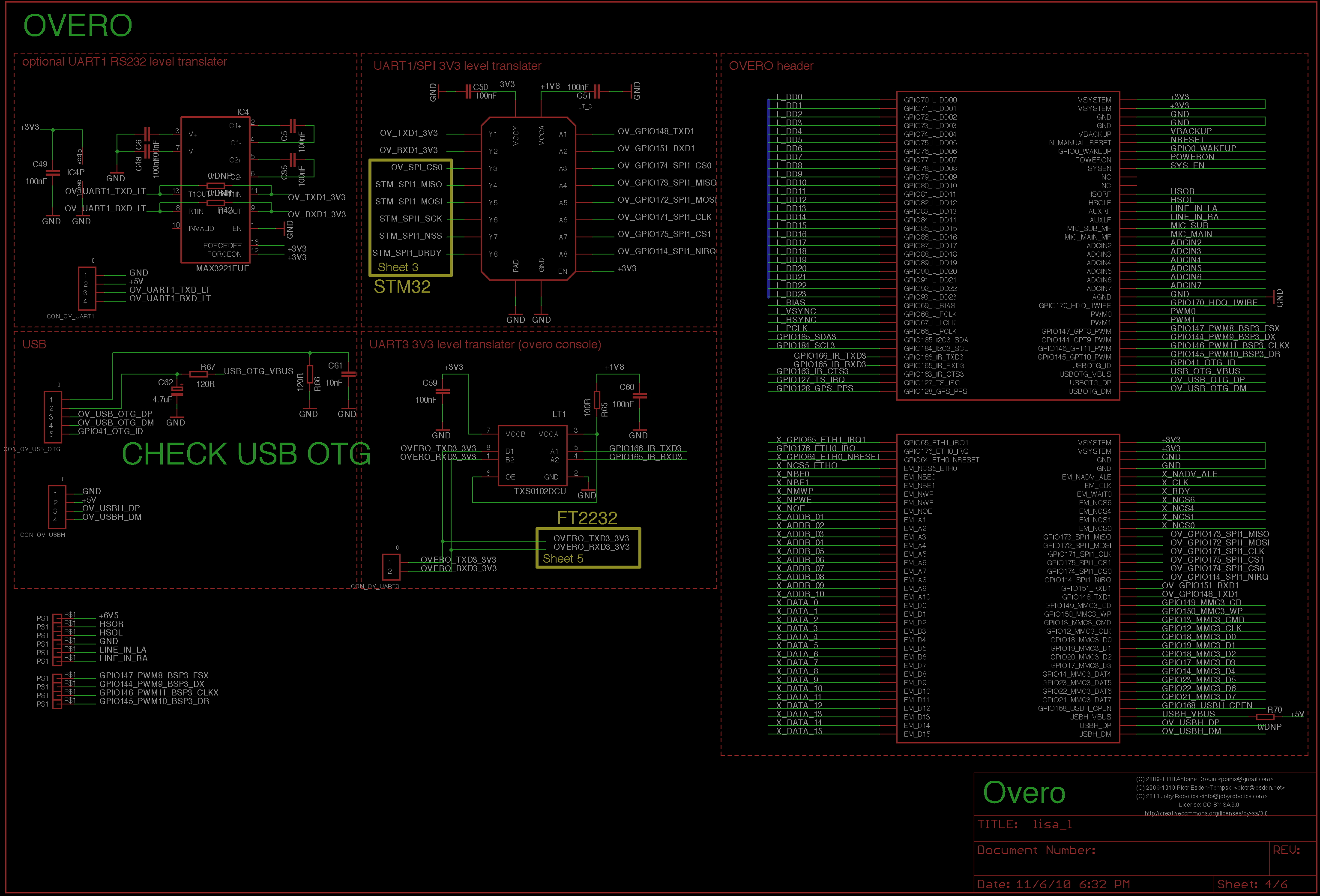This screenshot has height=896, width=1320.
Task: Click the CON_OV_UART3 connector label
Action: click(x=375, y=586)
